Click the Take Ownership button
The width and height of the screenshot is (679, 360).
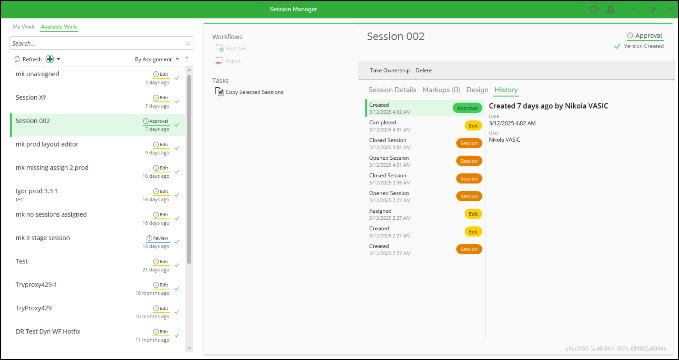pyautogui.click(x=390, y=70)
